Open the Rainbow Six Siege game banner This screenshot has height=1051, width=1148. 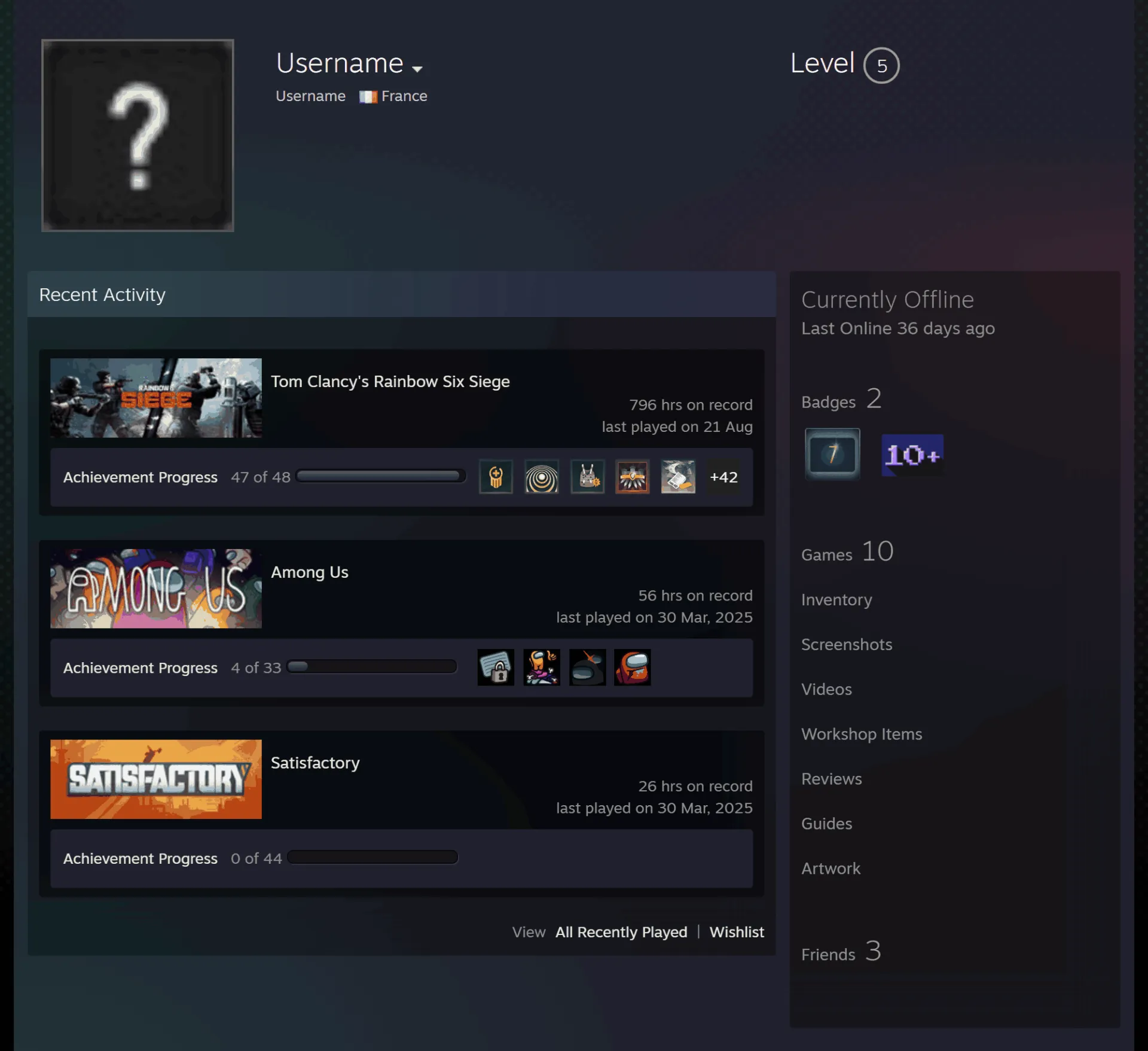click(155, 398)
